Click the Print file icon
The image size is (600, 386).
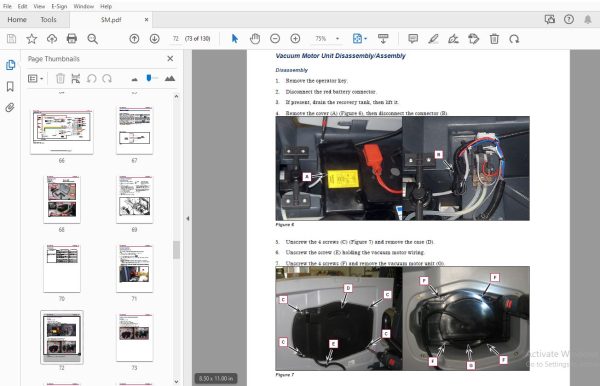point(72,39)
